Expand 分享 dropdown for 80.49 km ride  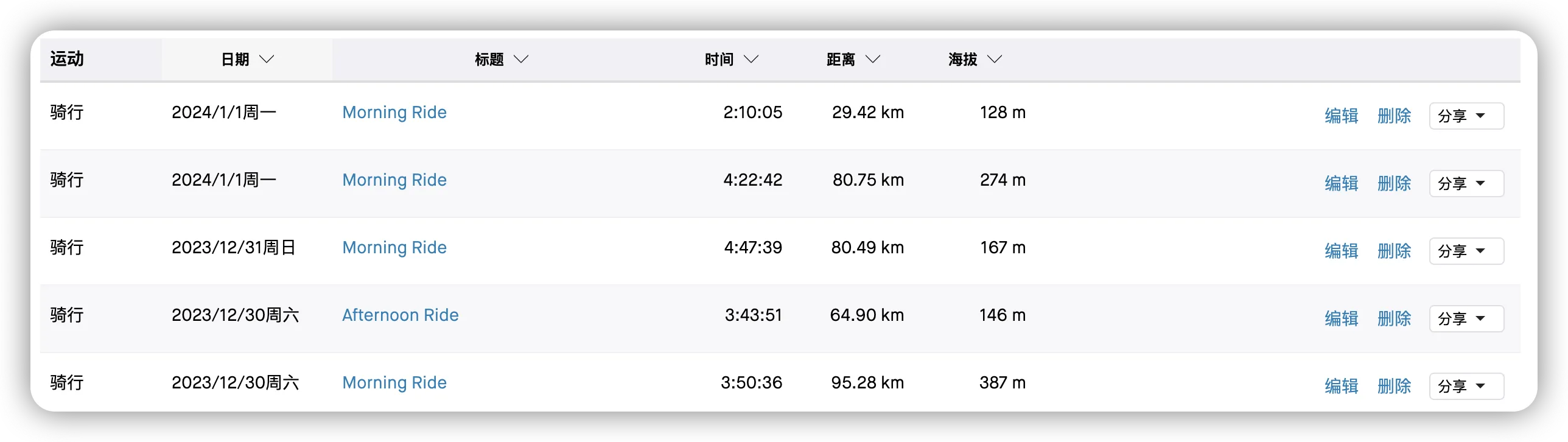1466,251
